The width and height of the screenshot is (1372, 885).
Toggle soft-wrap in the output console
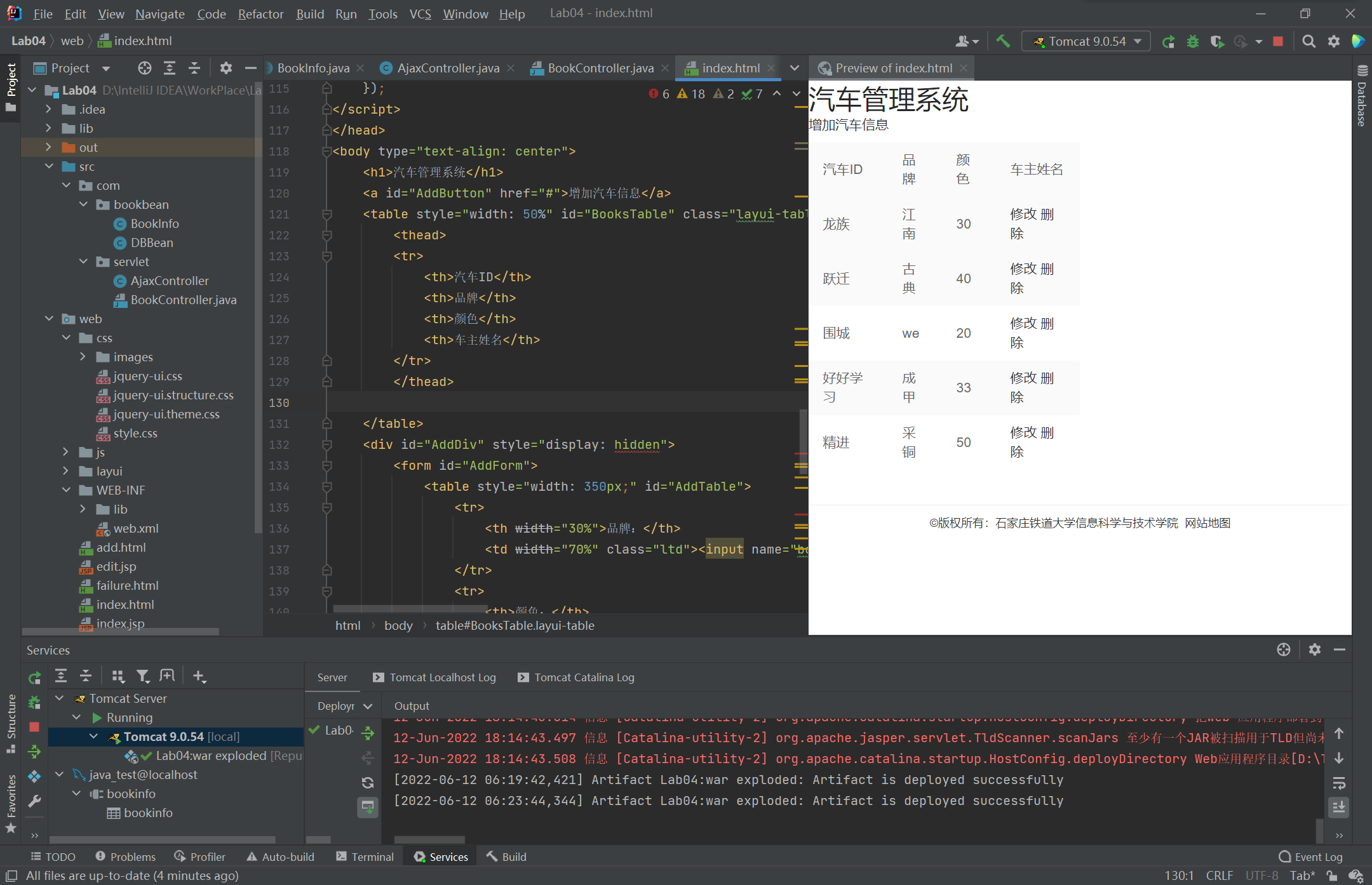click(x=1339, y=783)
